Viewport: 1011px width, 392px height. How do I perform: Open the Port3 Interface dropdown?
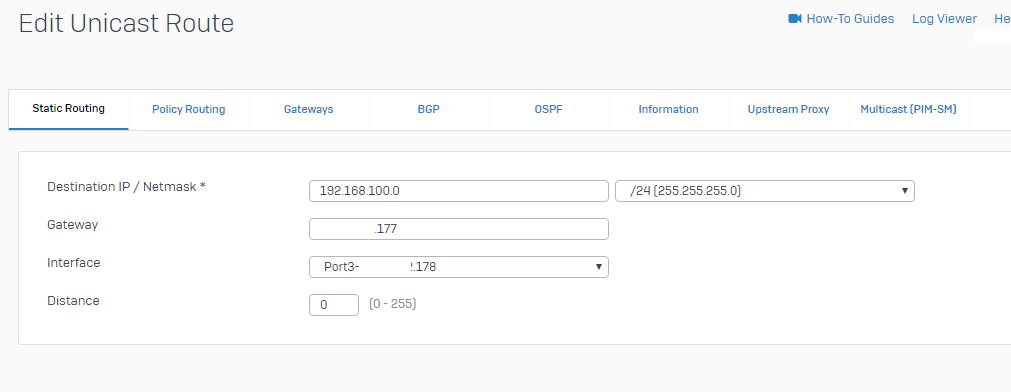458,267
